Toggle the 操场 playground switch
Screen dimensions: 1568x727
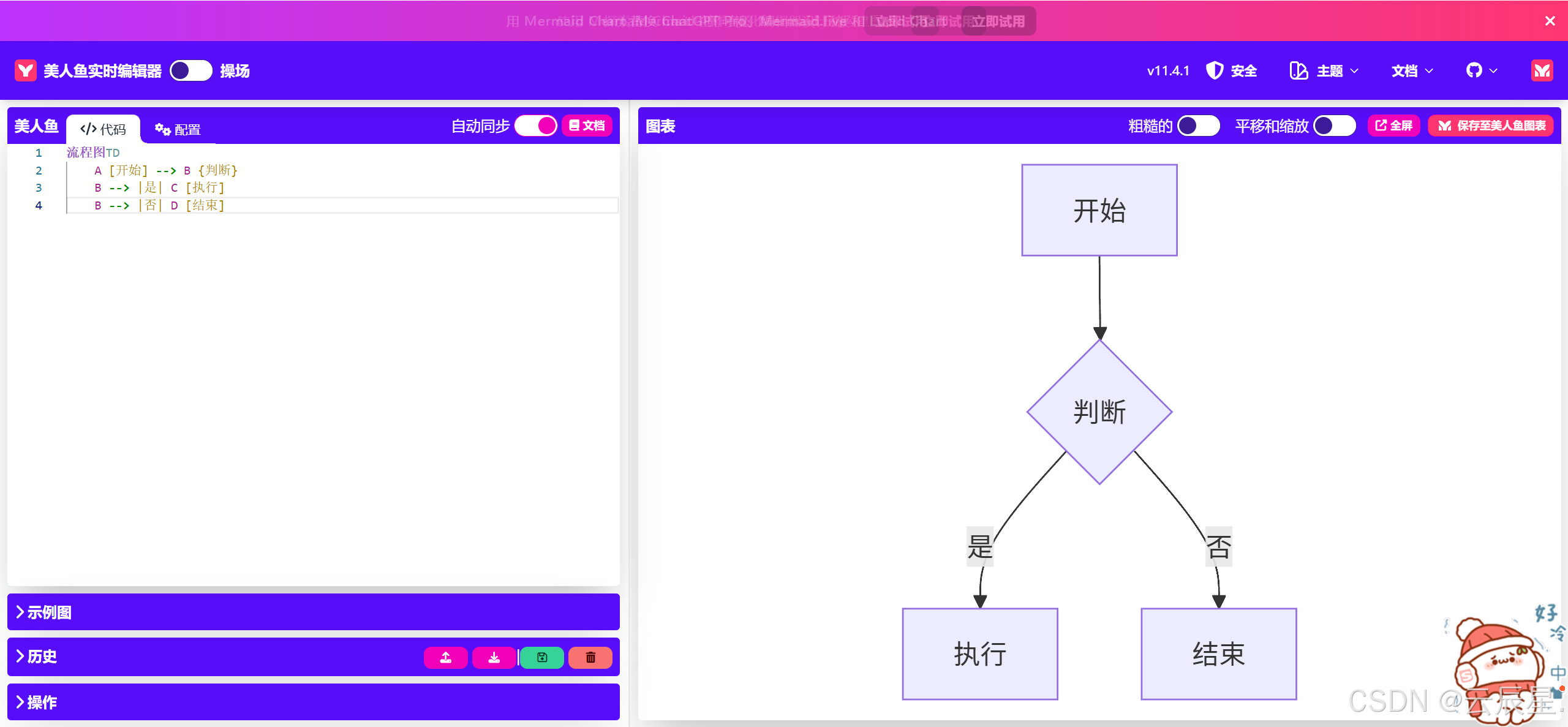[190, 71]
